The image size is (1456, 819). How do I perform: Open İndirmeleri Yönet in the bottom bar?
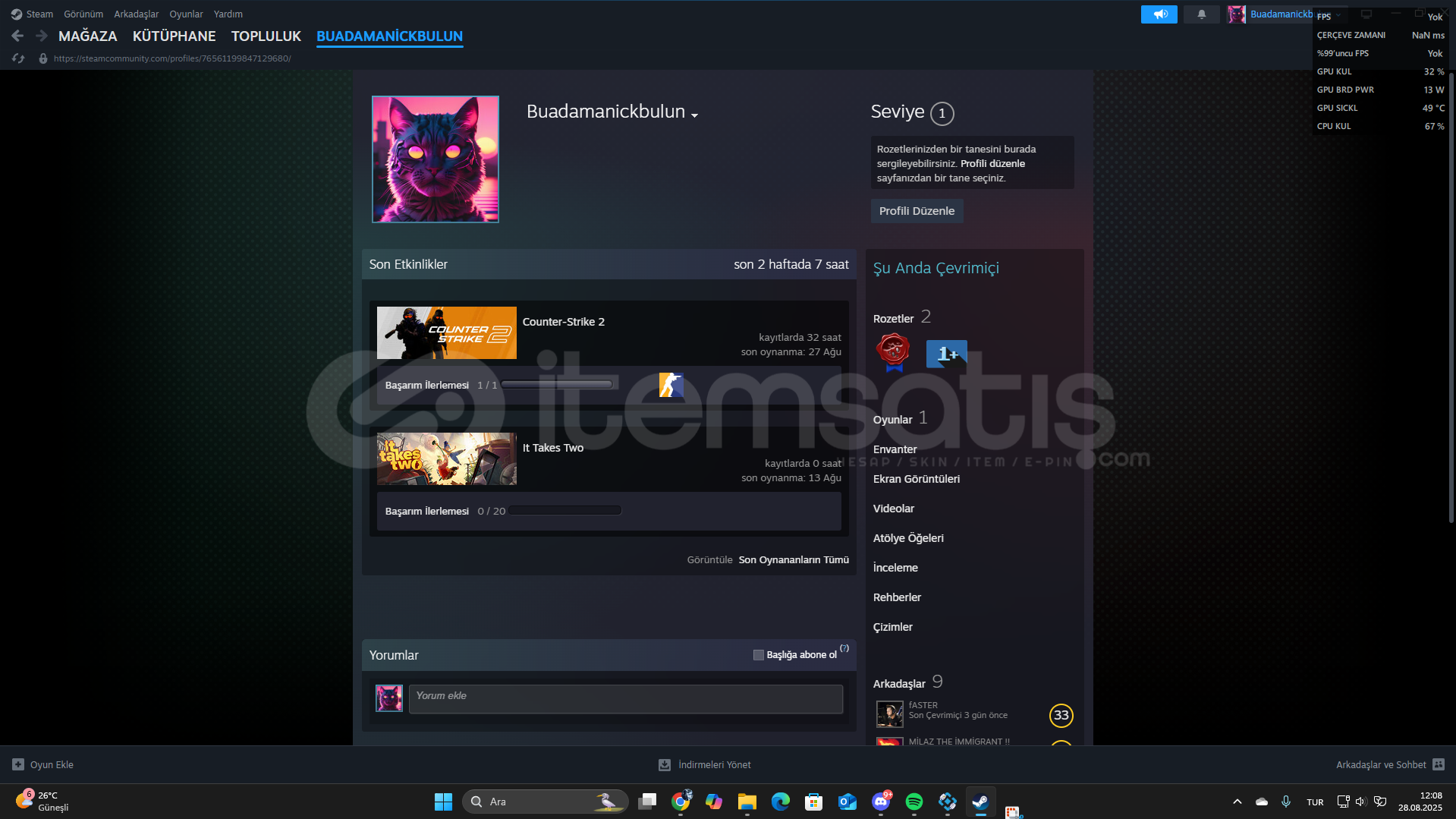[714, 764]
